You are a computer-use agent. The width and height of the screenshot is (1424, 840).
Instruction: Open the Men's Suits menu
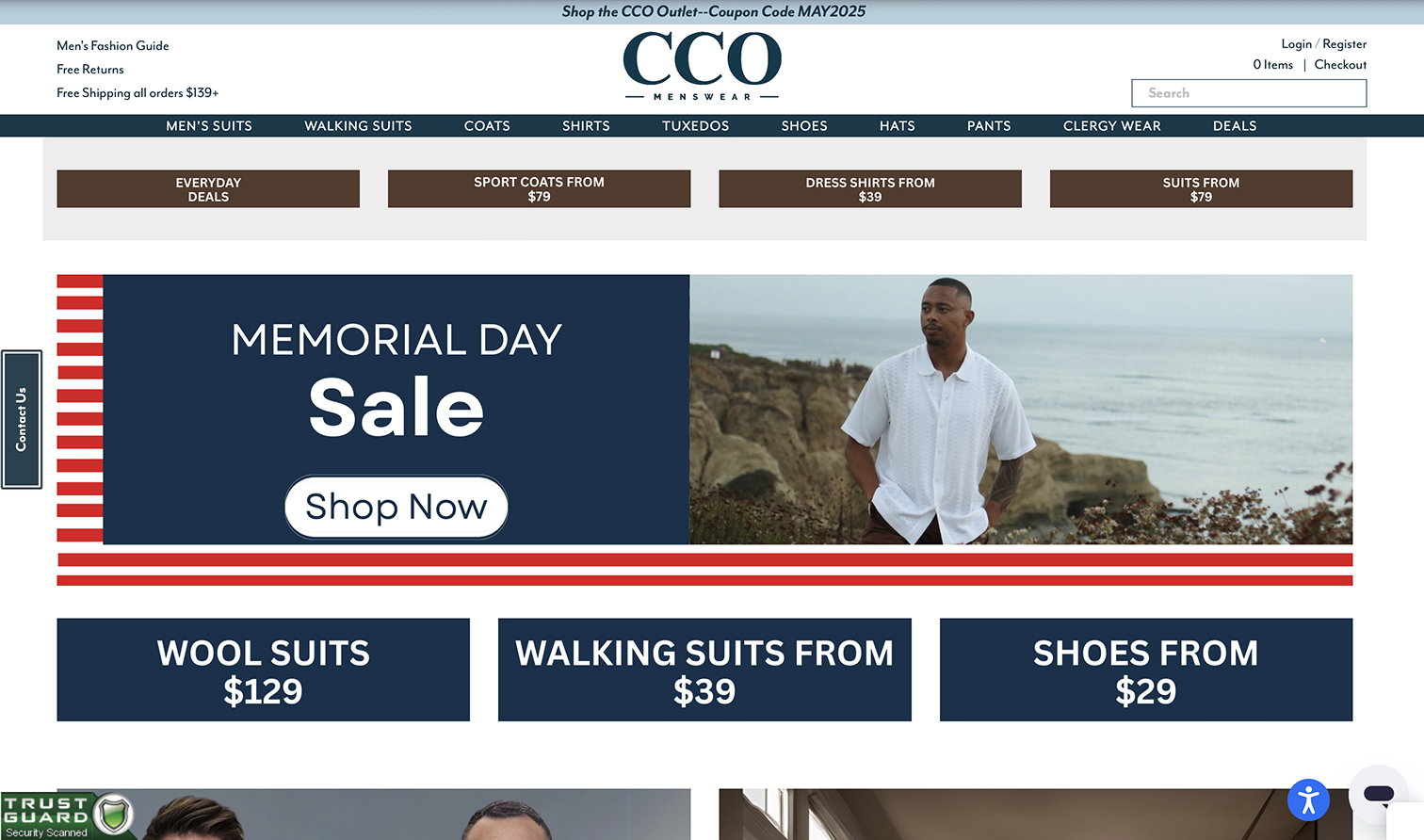tap(209, 125)
